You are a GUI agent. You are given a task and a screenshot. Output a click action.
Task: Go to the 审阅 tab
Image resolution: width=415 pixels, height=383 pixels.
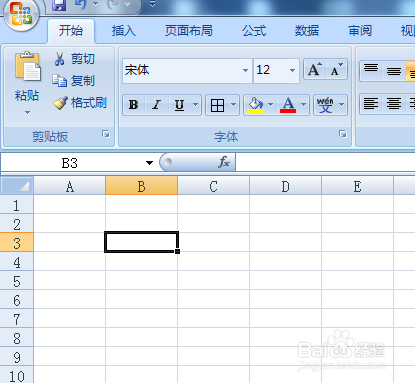point(360,31)
